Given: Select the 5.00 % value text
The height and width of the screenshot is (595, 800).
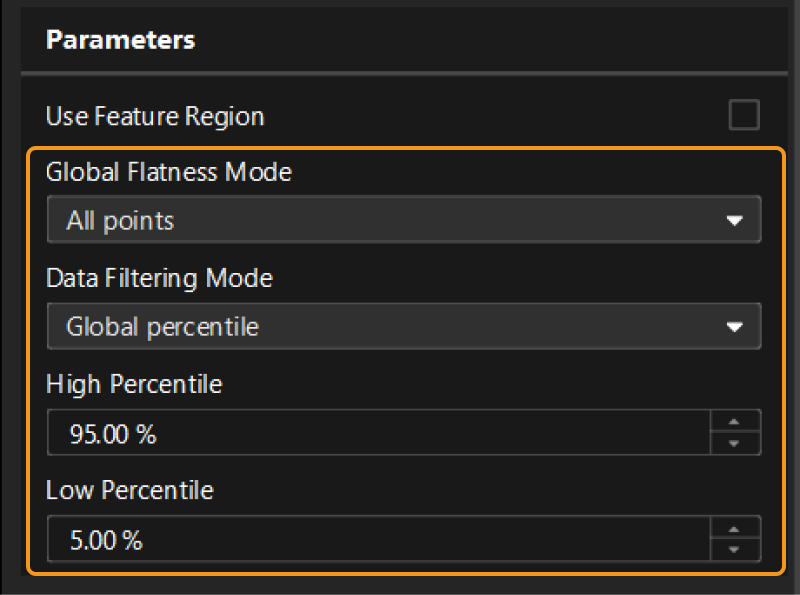Looking at the screenshot, I should (106, 541).
